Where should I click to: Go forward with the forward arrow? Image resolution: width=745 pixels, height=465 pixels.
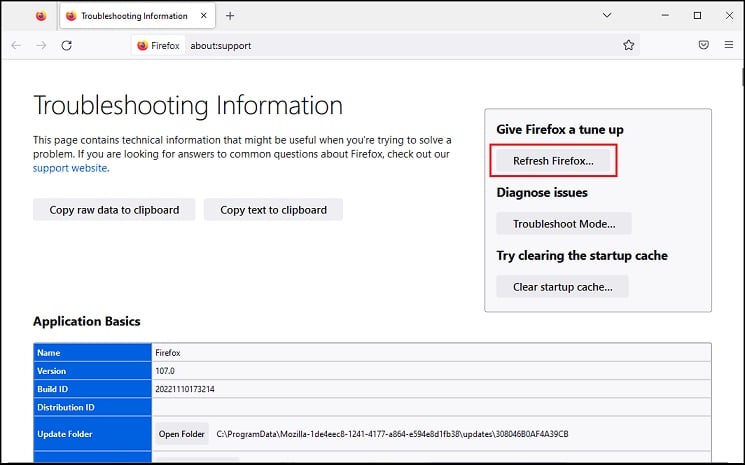pos(41,45)
